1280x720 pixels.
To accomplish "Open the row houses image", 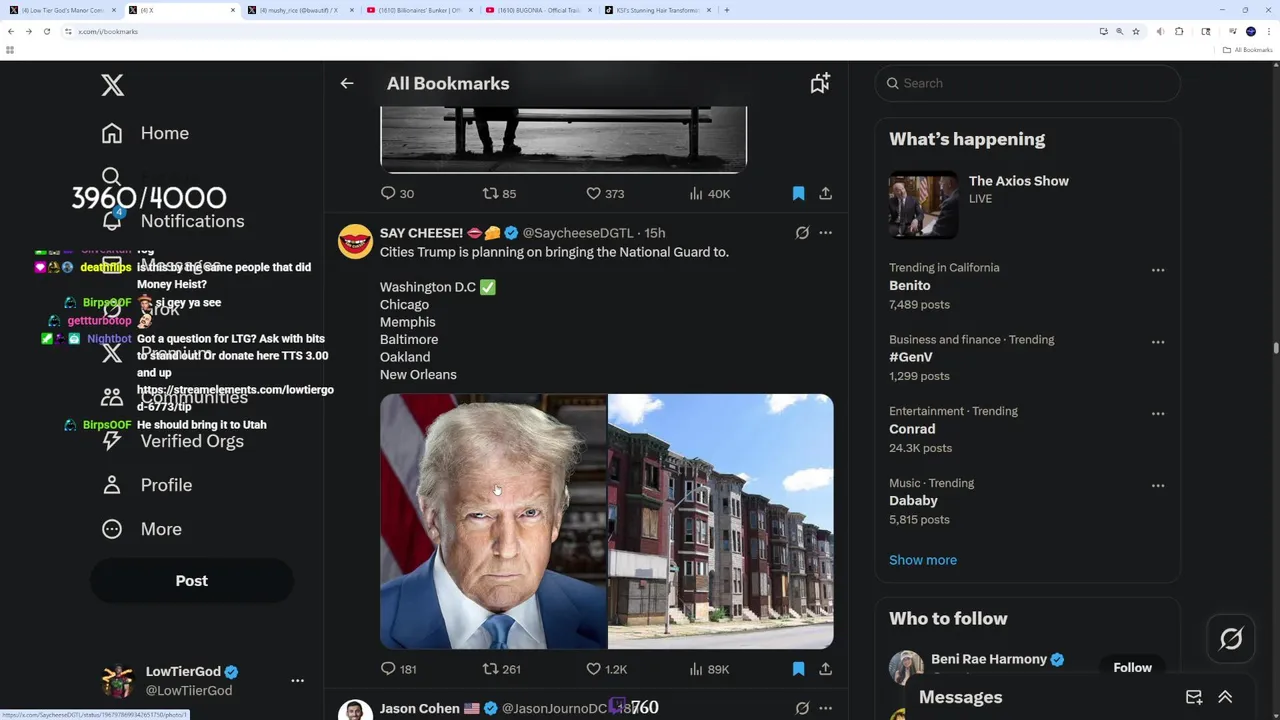I will [x=721, y=521].
